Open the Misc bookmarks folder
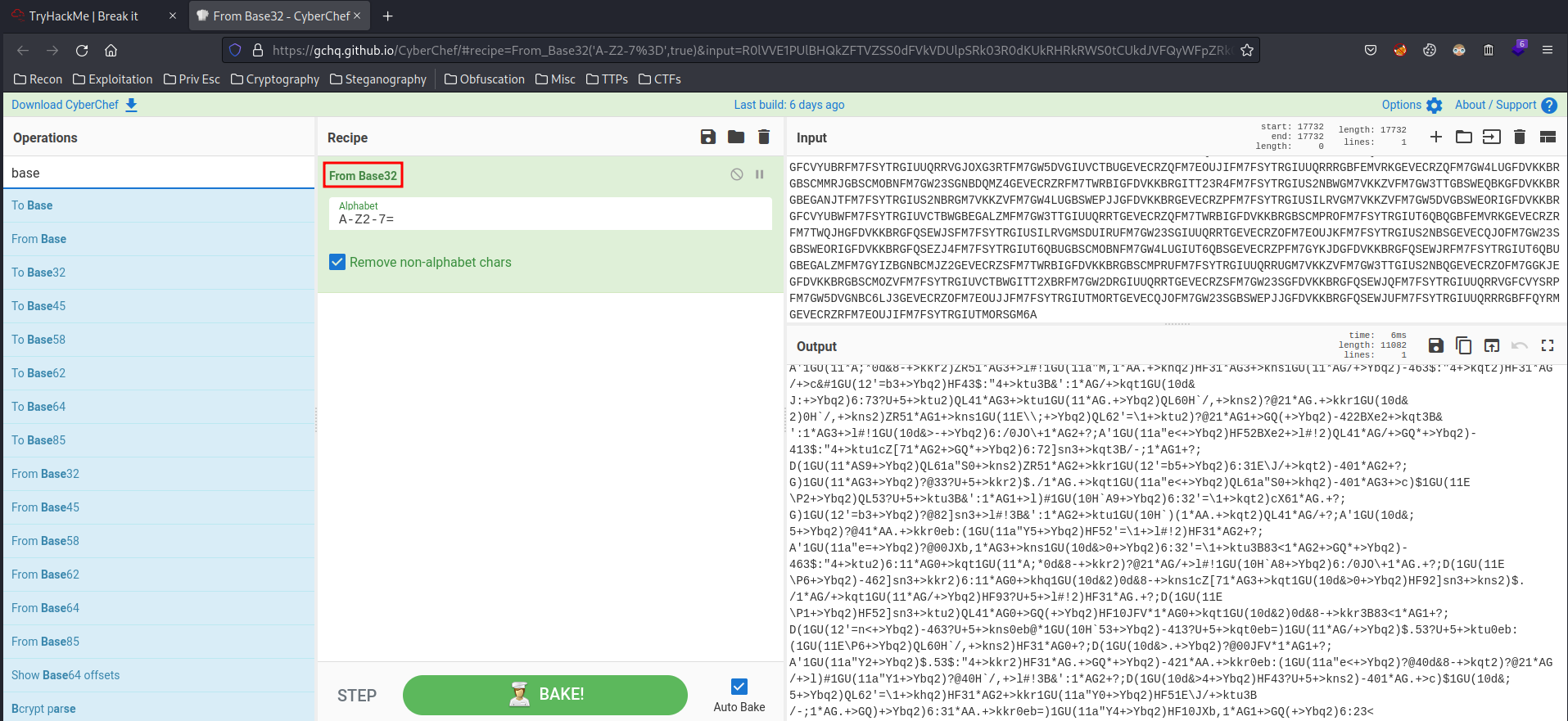The height and width of the screenshot is (721, 1568). (555, 79)
